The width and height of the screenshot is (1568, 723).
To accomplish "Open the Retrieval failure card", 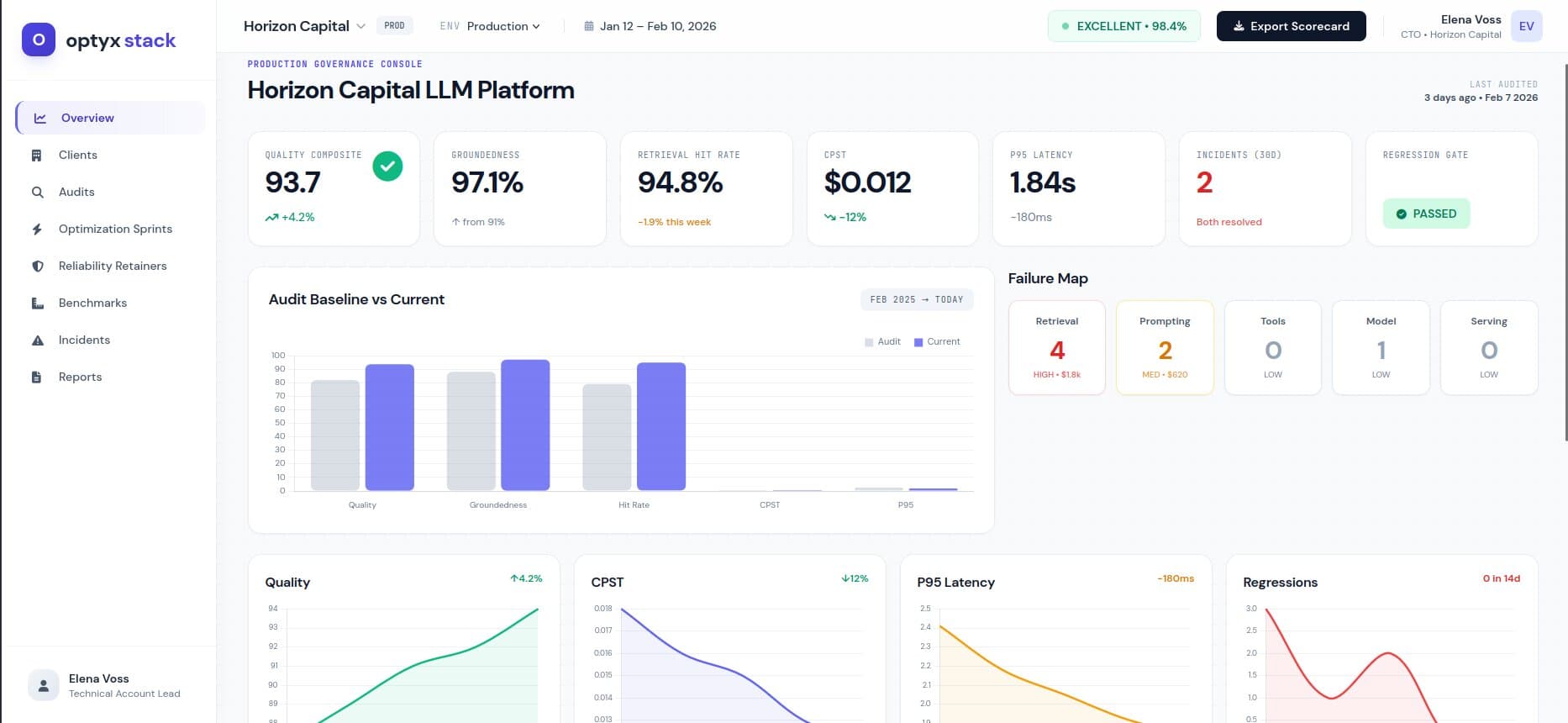I will pos(1056,347).
